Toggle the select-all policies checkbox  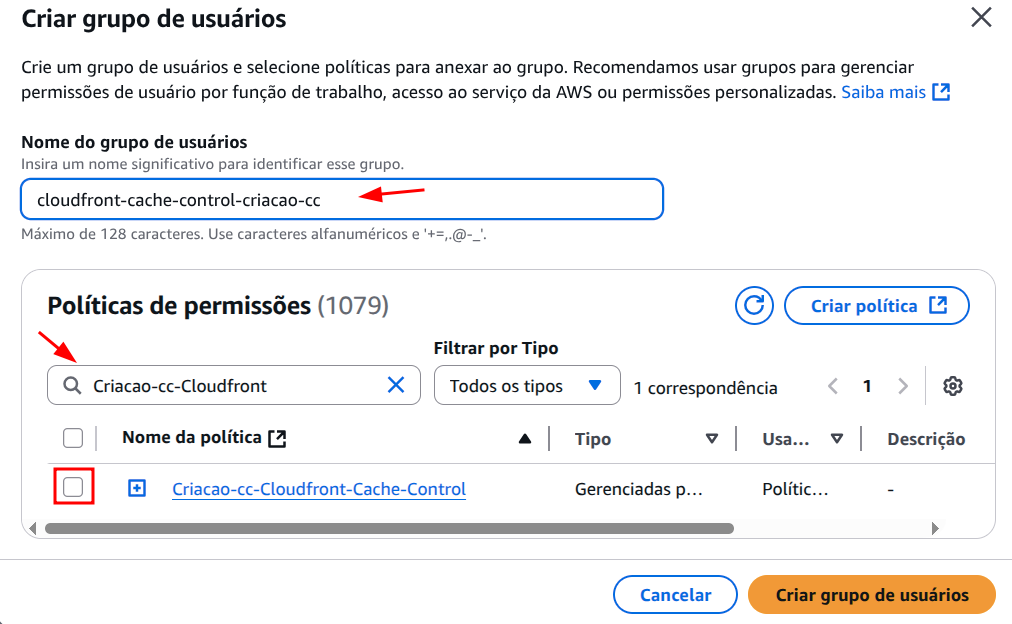tap(73, 438)
